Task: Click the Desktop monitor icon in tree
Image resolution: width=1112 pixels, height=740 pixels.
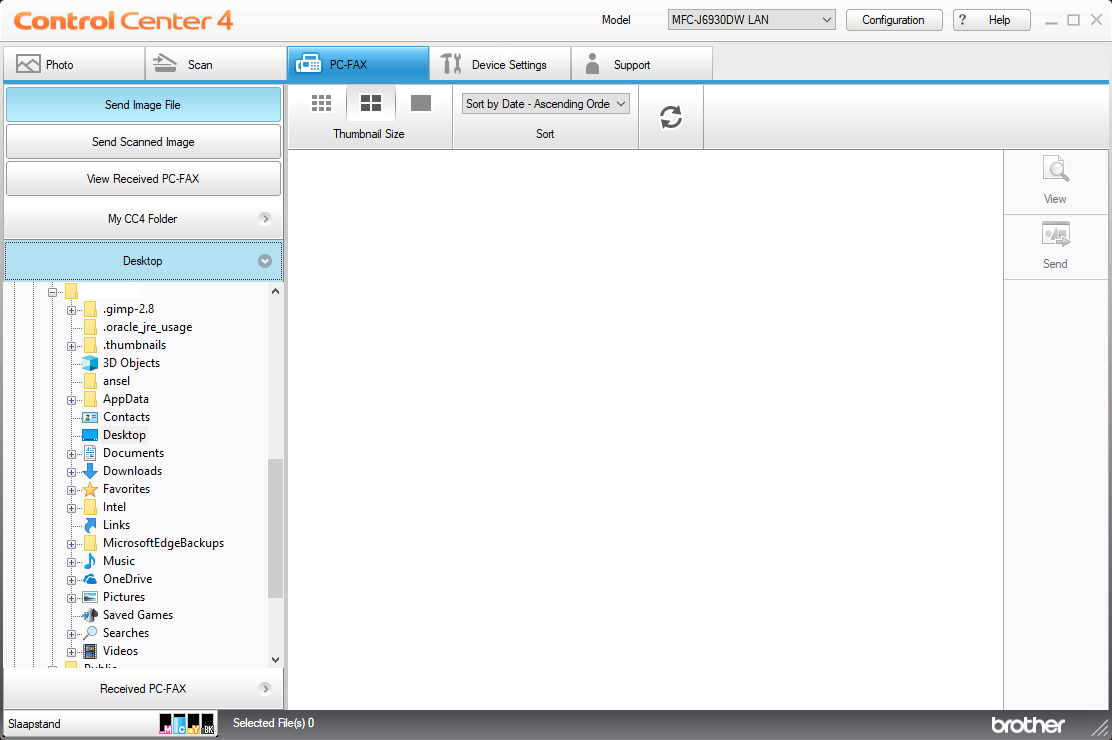Action: tap(90, 435)
